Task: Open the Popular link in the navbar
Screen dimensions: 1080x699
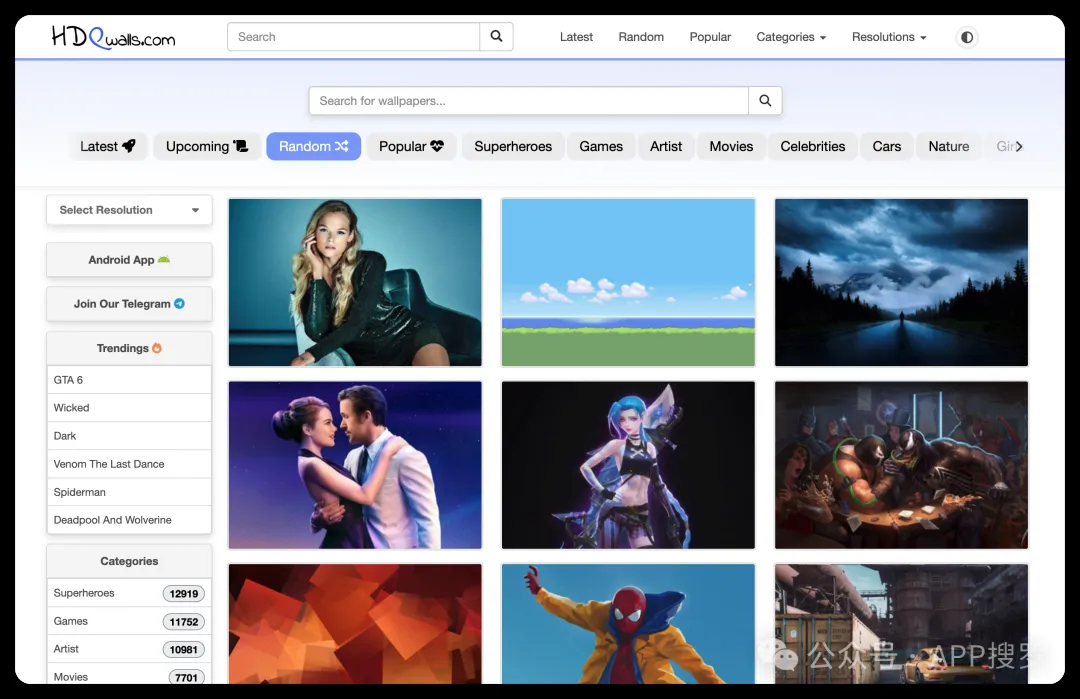Action: 710,37
